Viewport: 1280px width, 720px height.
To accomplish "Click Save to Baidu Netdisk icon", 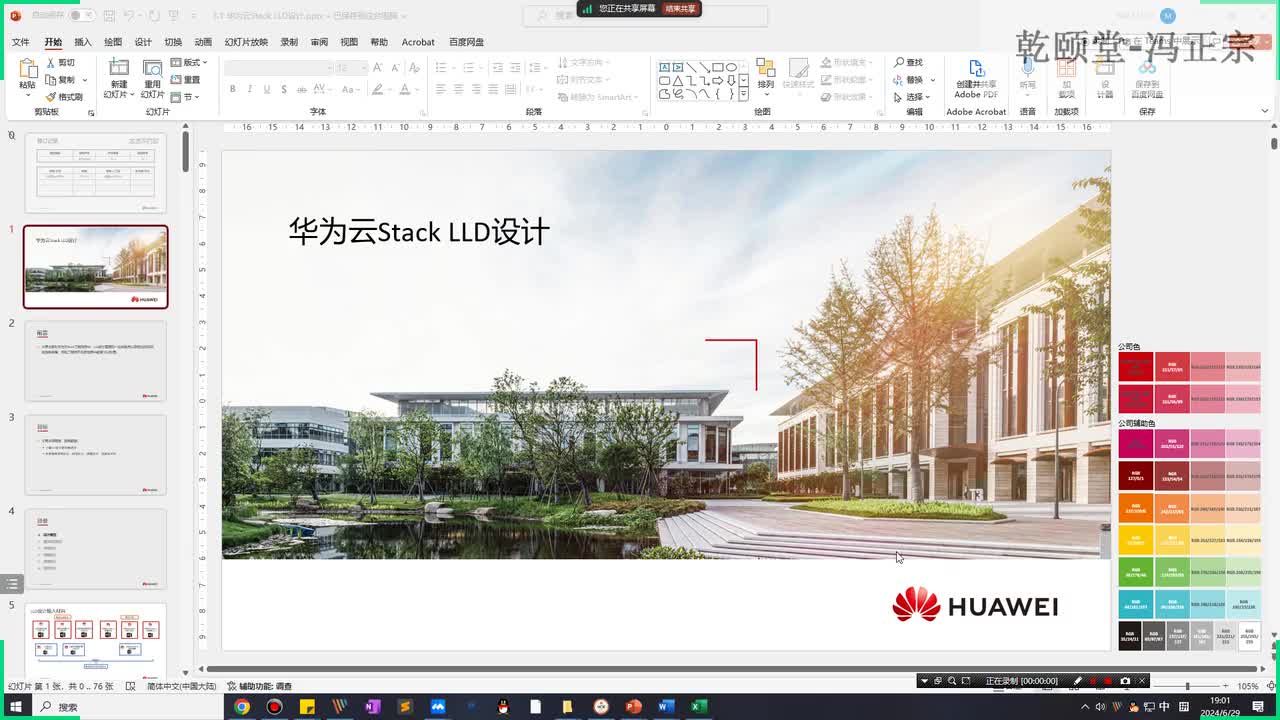I will 1146,68.
